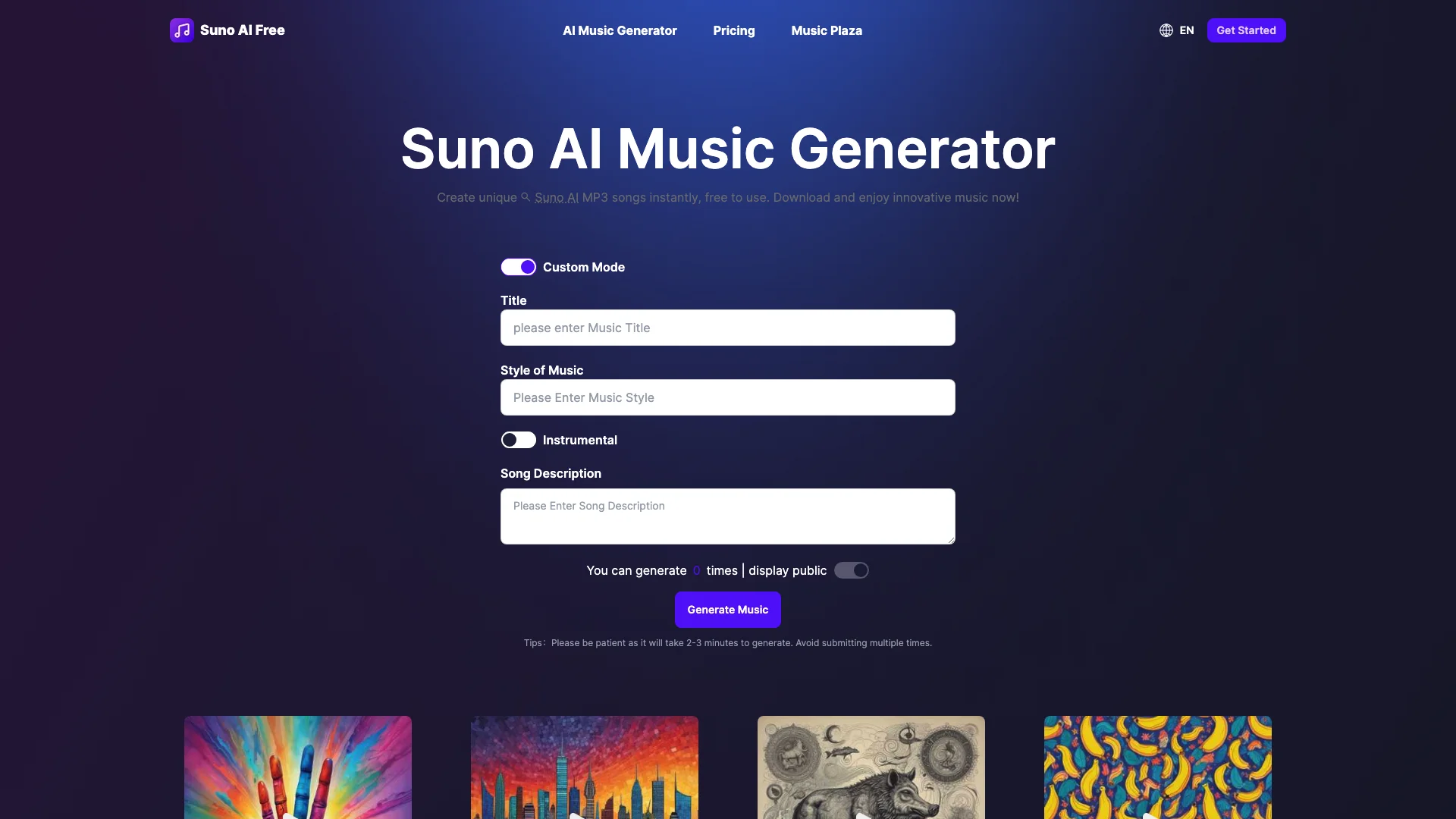Enable the Instrumental toggle switch
Screen dimensions: 1456x819
point(518,440)
